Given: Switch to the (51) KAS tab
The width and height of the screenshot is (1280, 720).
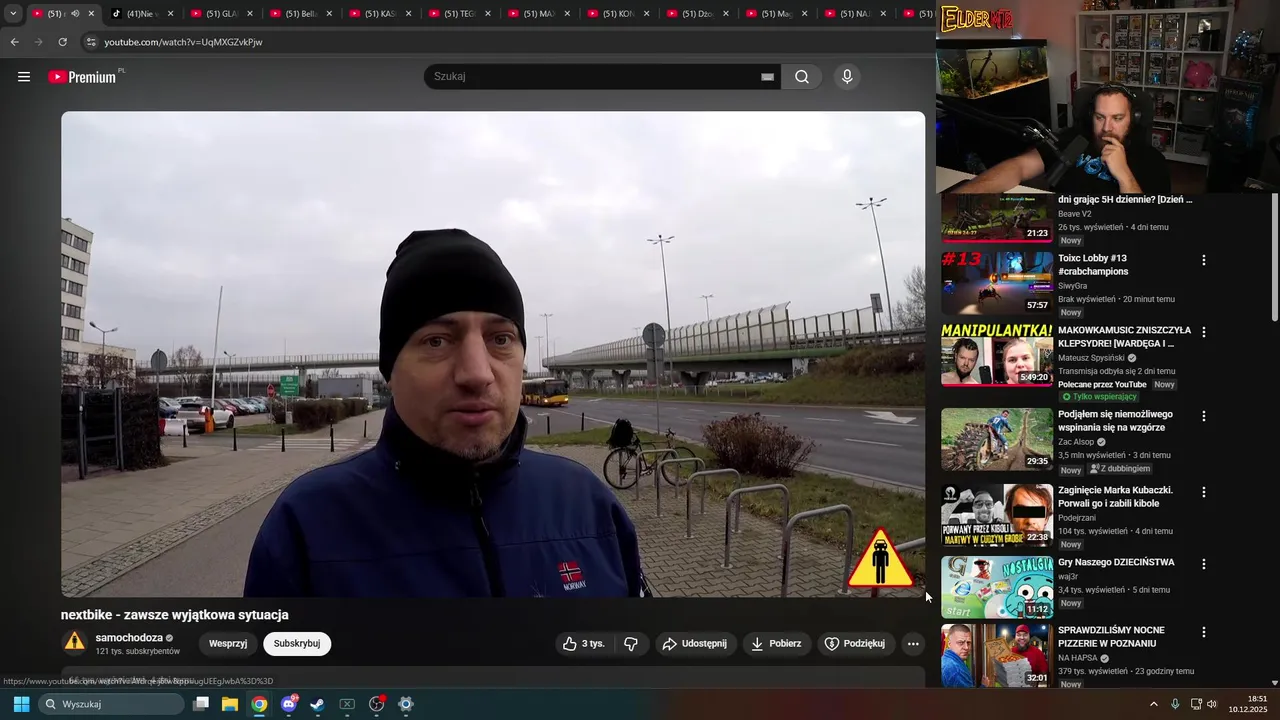Looking at the screenshot, I should pyautogui.click(x=380, y=14).
